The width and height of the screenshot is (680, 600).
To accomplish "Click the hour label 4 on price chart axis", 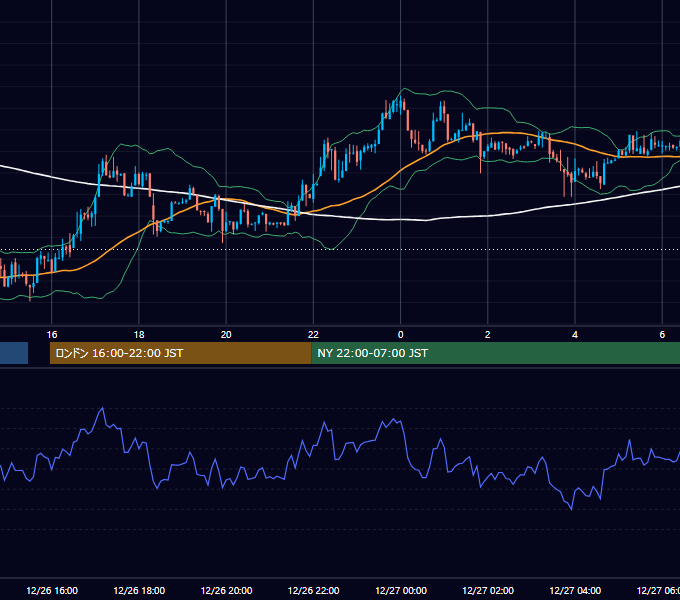I will coord(575,335).
